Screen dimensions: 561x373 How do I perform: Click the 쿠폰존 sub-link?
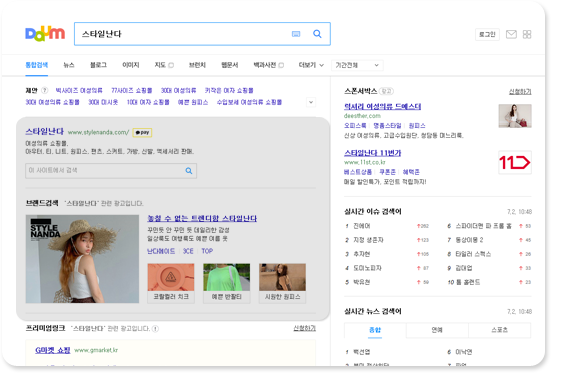pyautogui.click(x=387, y=172)
